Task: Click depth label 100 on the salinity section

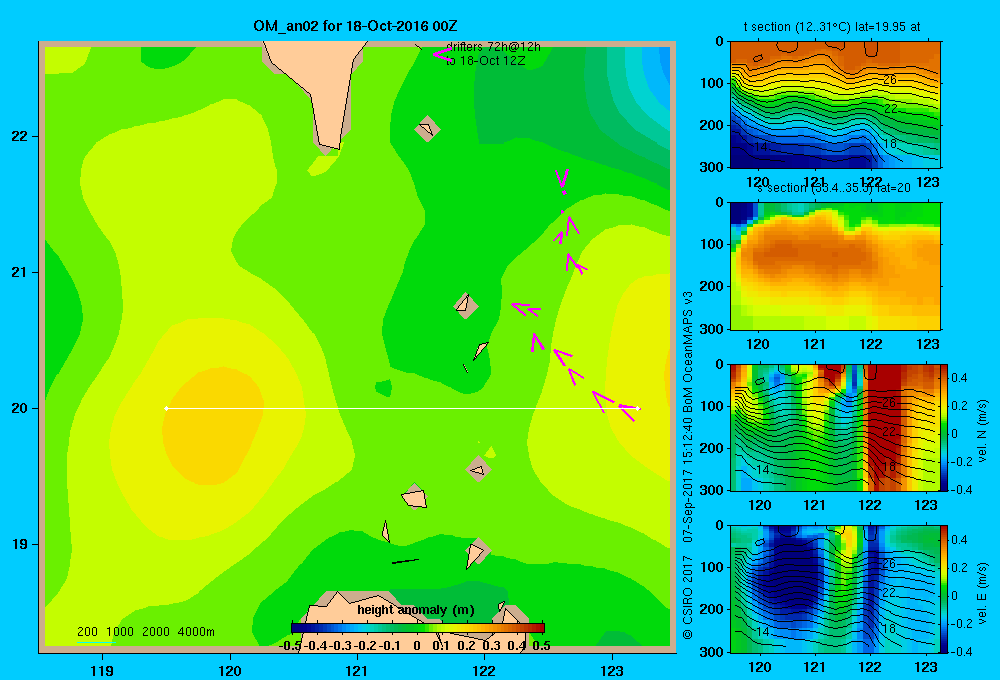Action: (712, 244)
